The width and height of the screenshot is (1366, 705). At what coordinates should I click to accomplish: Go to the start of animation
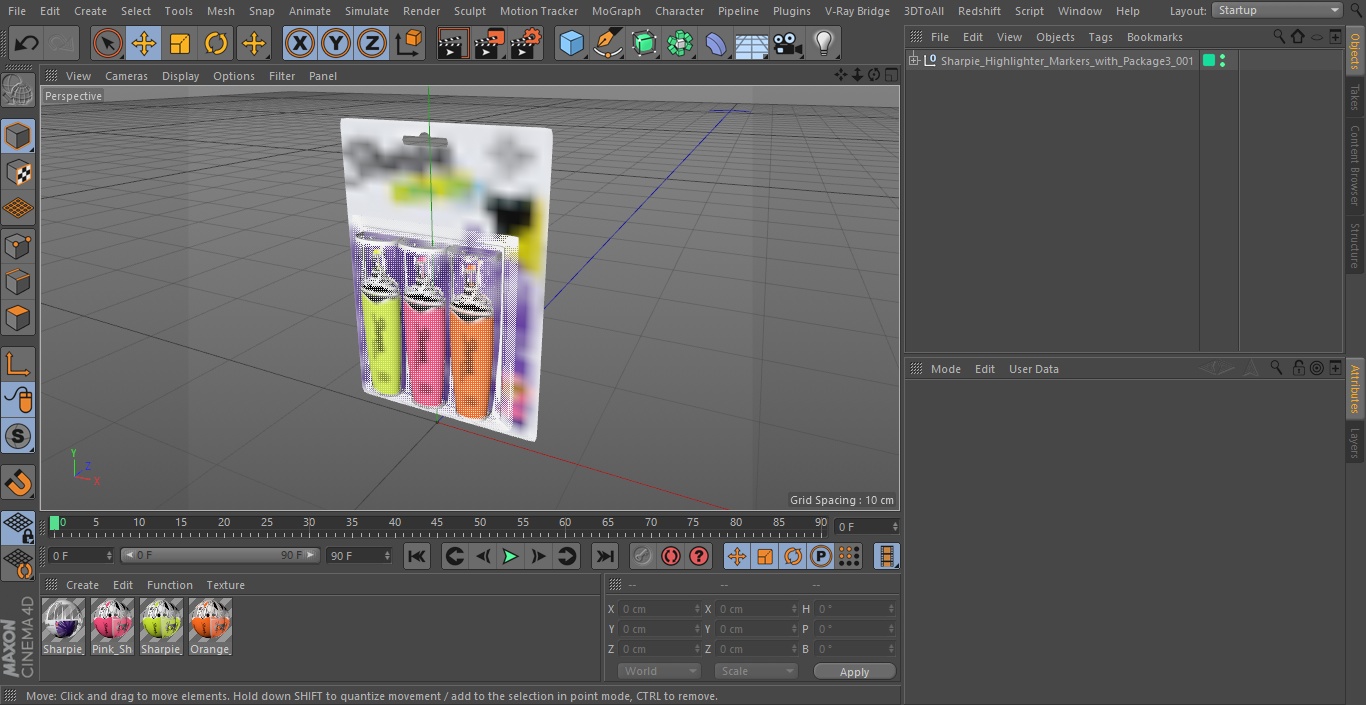point(417,556)
